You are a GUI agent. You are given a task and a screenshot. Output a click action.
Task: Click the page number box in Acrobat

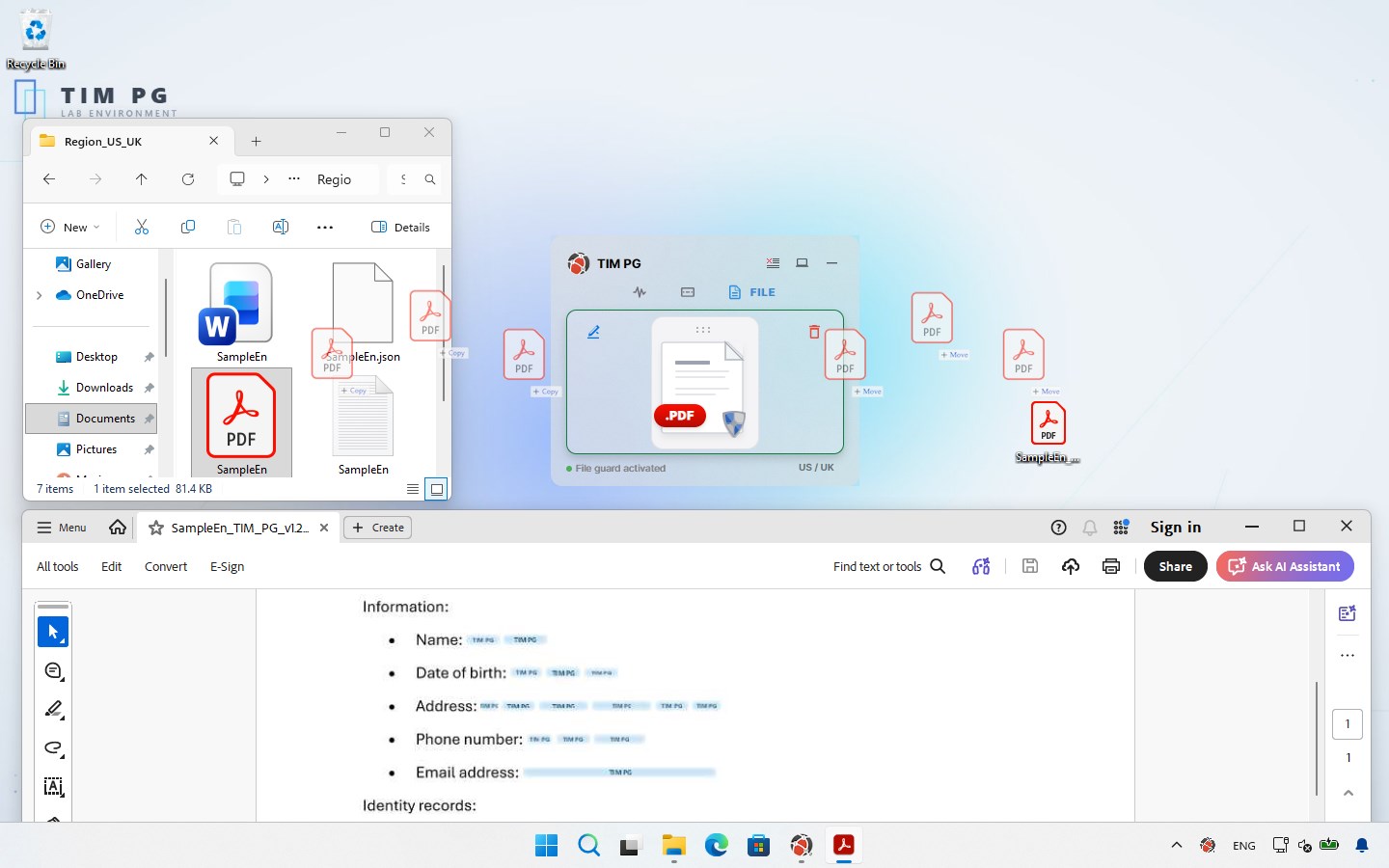[1348, 724]
